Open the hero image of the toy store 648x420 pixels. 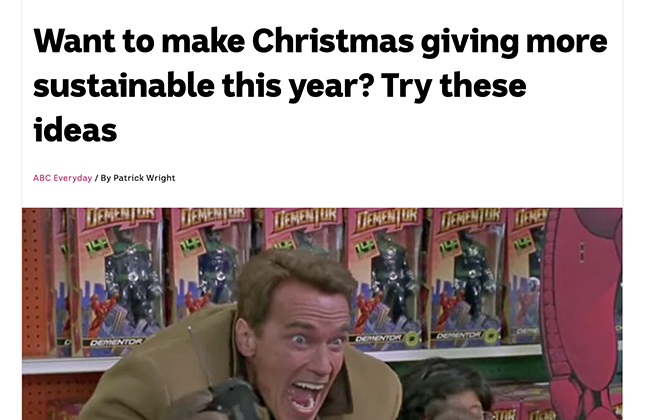pos(322,314)
